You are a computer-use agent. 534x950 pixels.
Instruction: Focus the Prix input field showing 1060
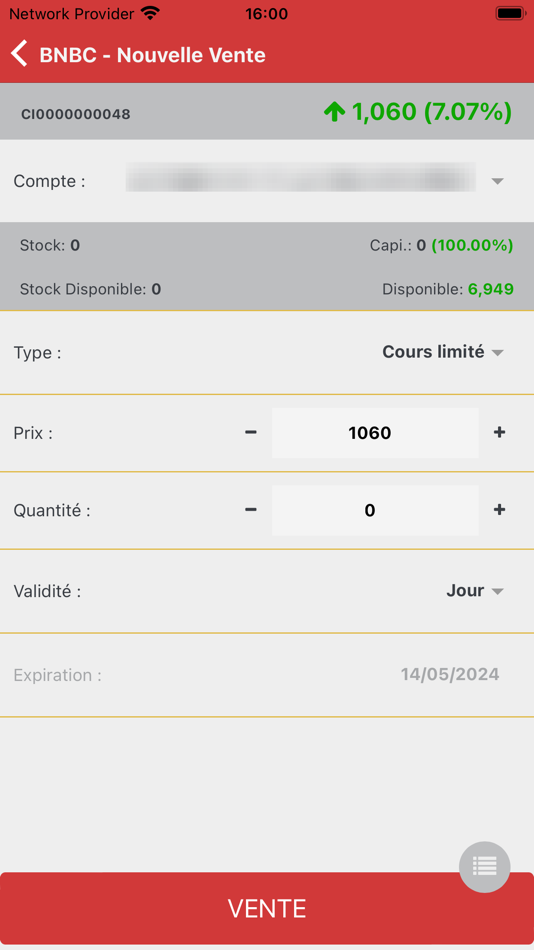(x=375, y=433)
